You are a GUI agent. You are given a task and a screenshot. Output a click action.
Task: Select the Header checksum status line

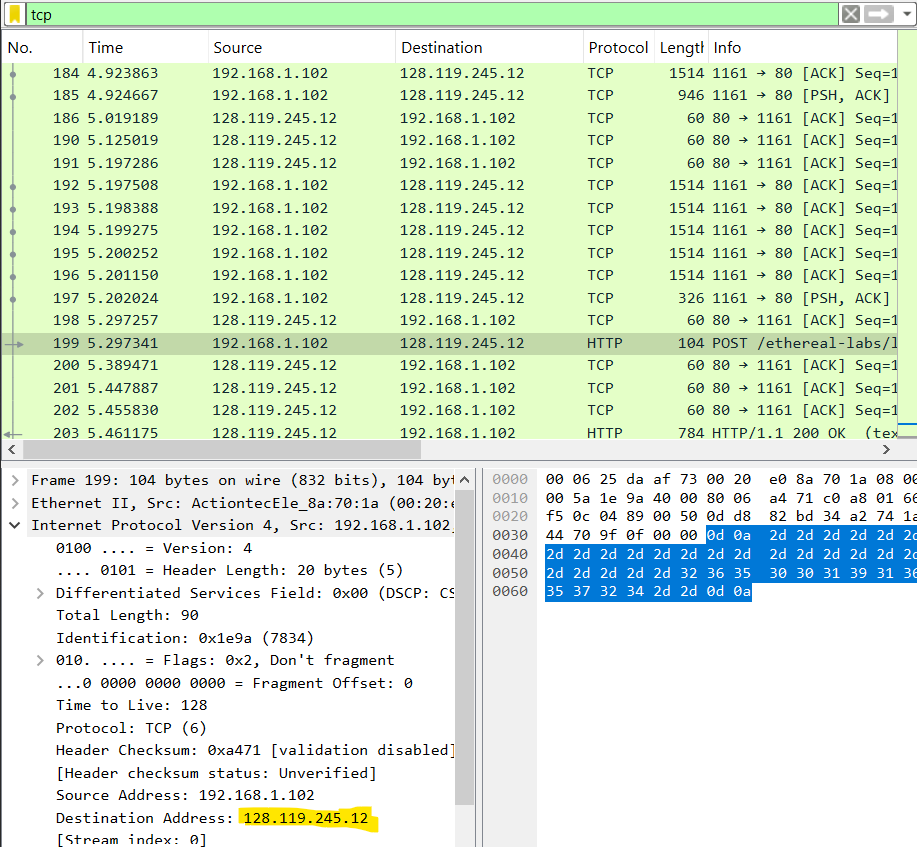(216, 773)
